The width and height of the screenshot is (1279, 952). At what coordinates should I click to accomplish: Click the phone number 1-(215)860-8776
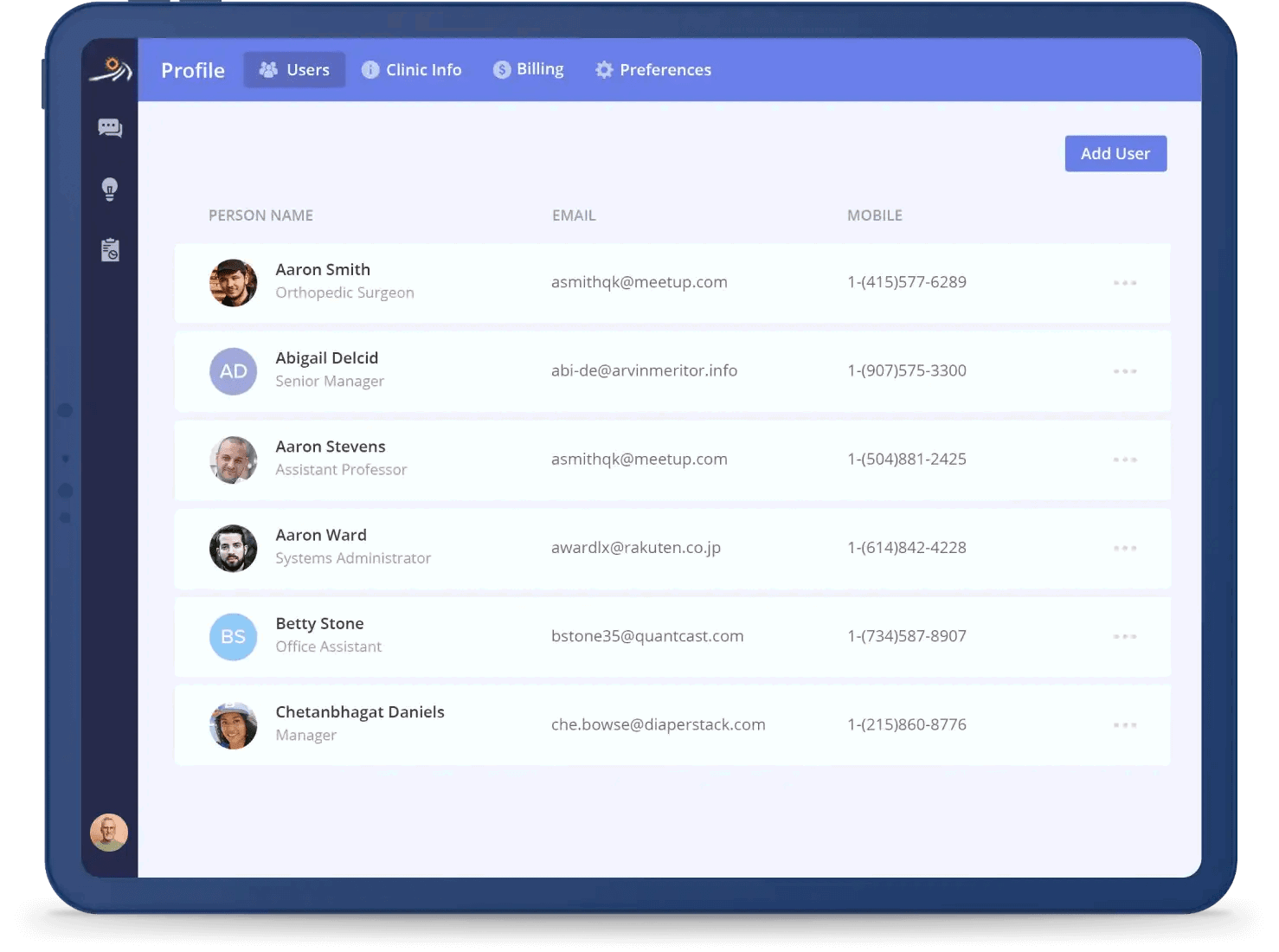tap(907, 725)
